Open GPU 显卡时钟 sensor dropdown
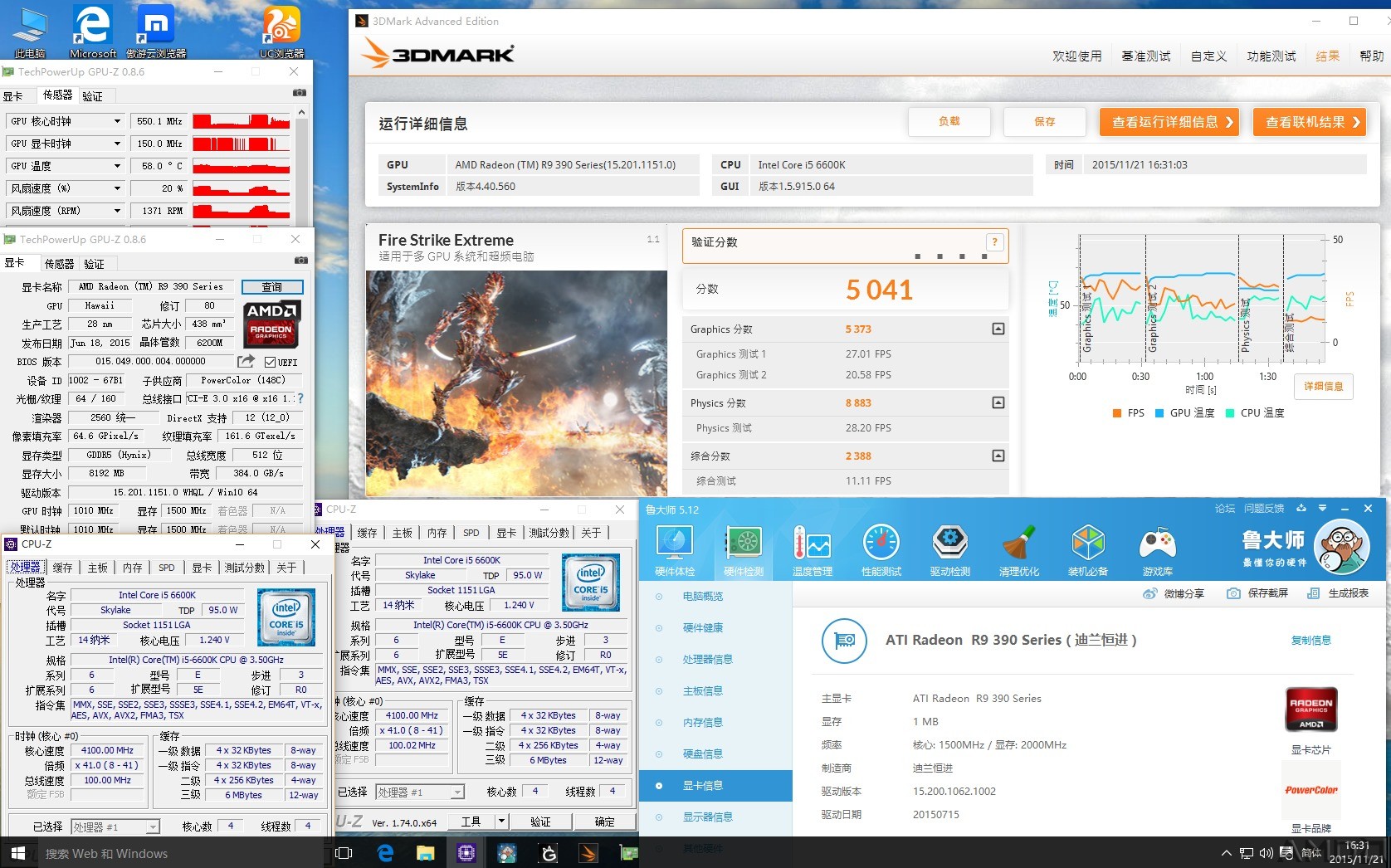1391x868 pixels. pos(117,144)
